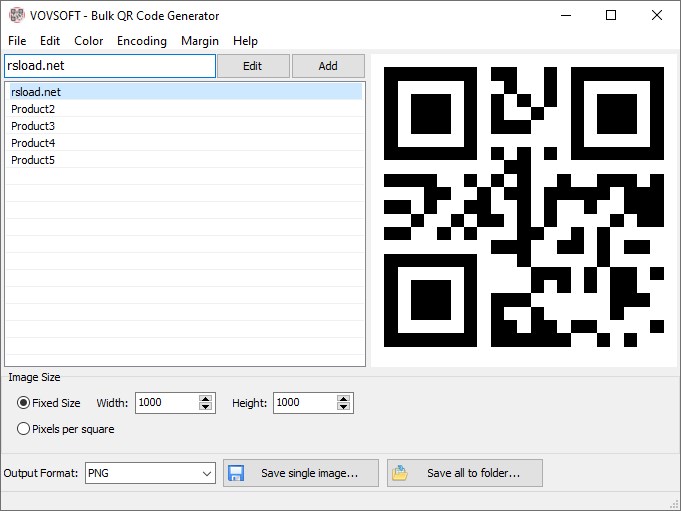Open the Edit menu

pyautogui.click(x=50, y=41)
